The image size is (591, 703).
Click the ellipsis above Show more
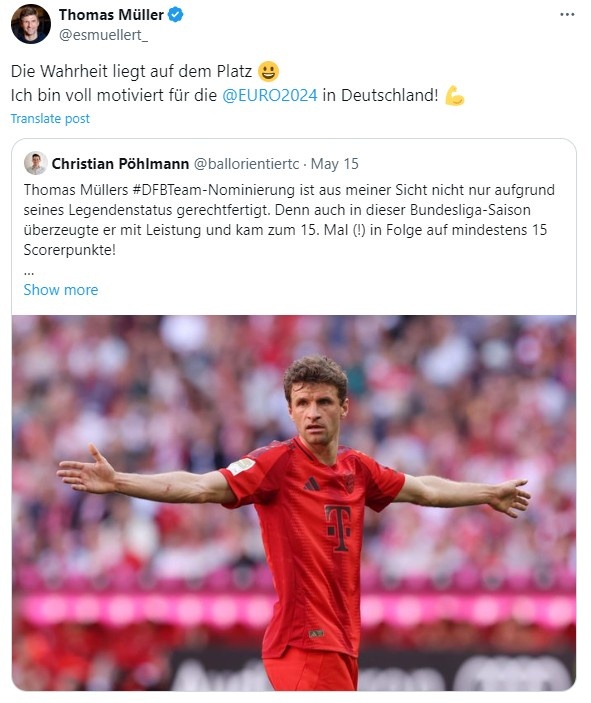tap(29, 273)
